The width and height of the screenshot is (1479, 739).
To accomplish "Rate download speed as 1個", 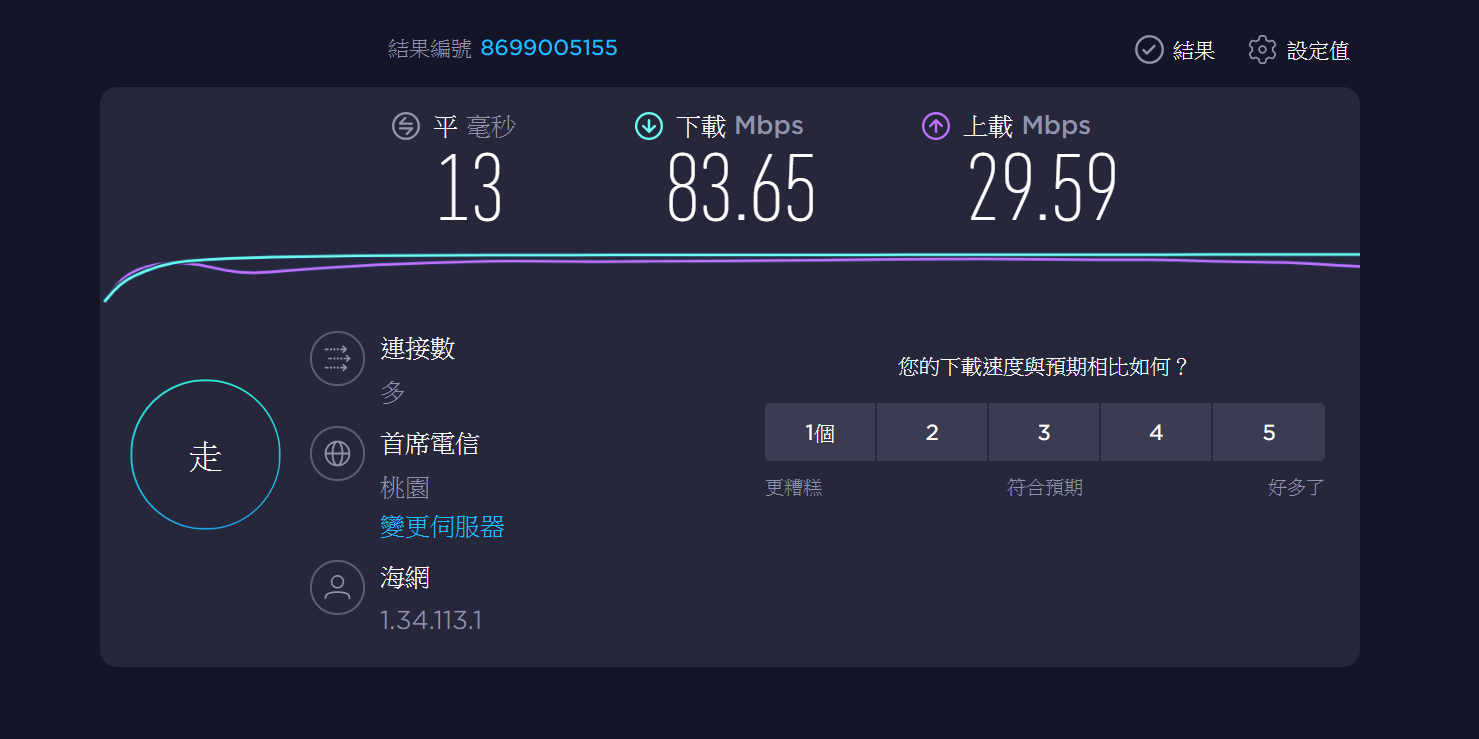I will click(x=820, y=432).
